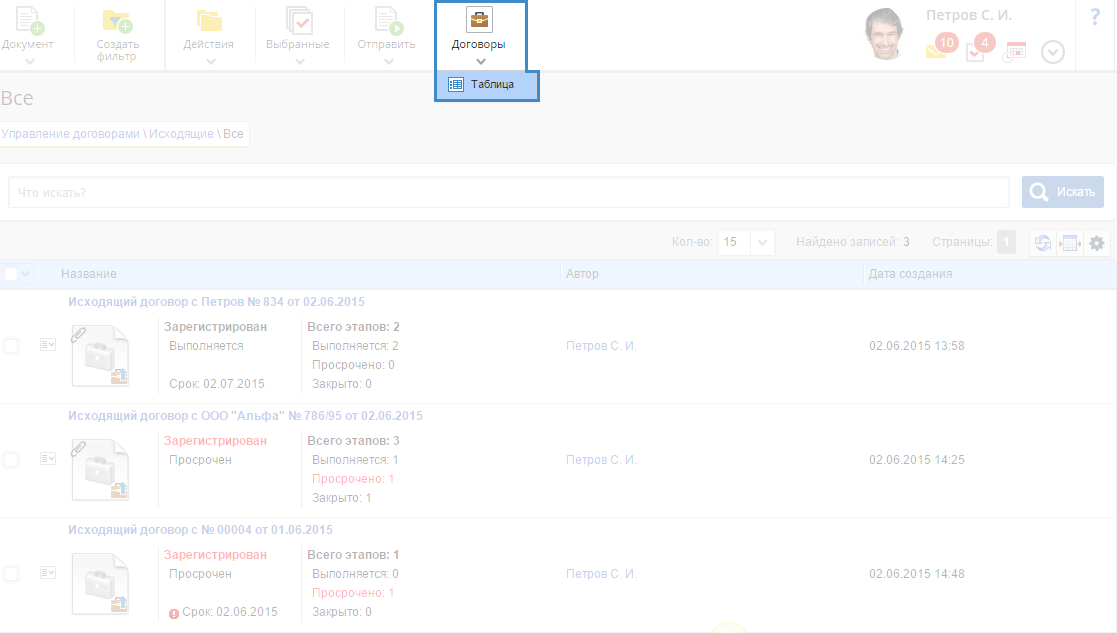Expand the select-all checkbox dropdown arrow
The width and height of the screenshot is (1117, 633).
[26, 274]
